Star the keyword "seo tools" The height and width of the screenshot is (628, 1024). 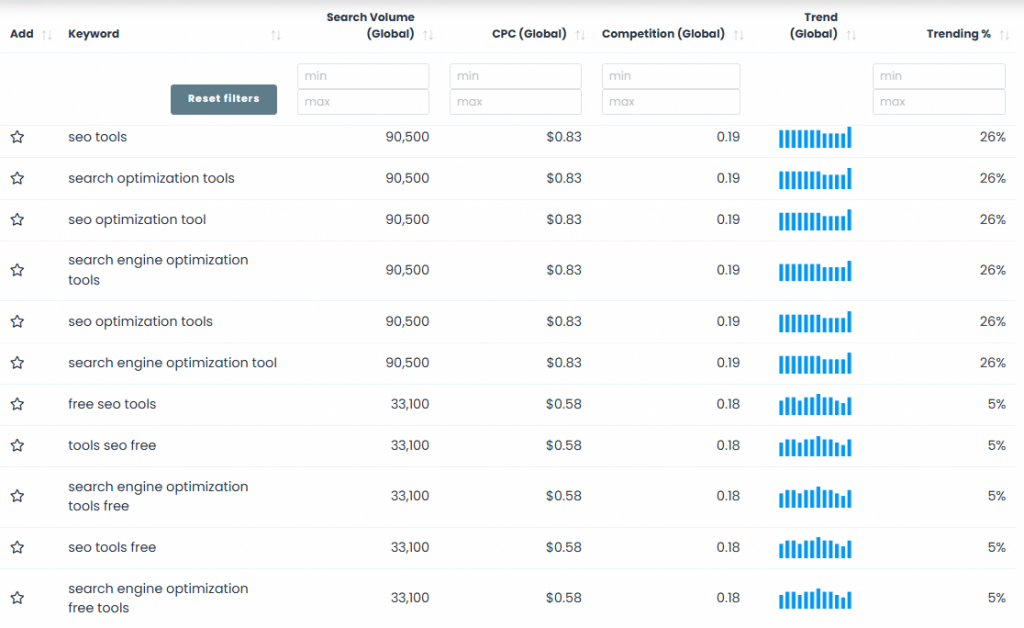[17, 137]
